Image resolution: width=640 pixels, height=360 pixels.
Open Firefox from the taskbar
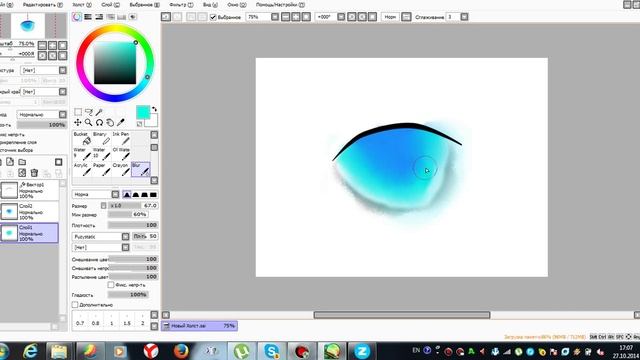click(x=181, y=351)
